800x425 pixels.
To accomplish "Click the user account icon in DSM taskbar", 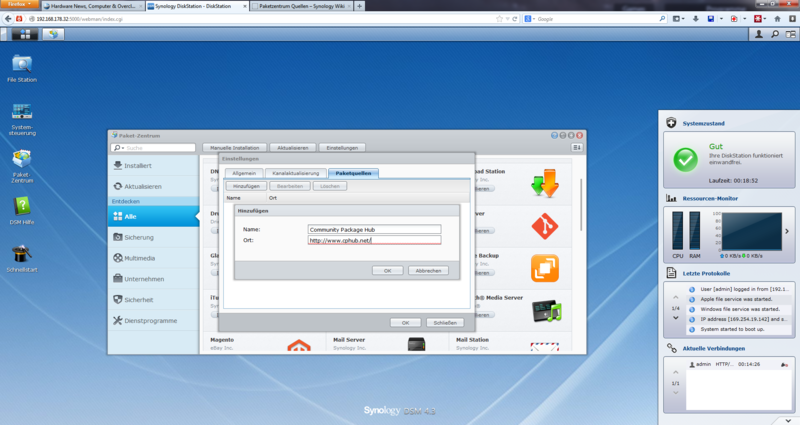I will (x=759, y=34).
